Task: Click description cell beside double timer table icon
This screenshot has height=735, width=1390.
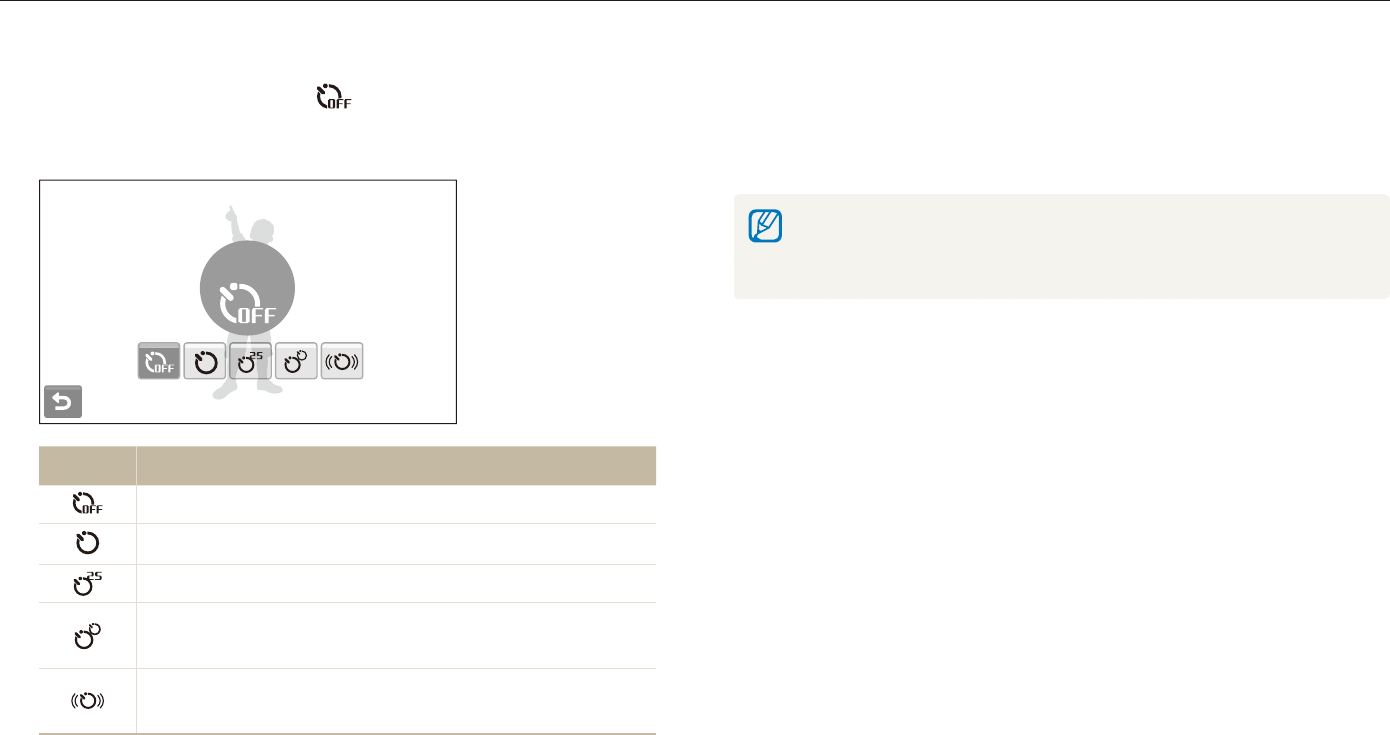Action: pos(395,635)
